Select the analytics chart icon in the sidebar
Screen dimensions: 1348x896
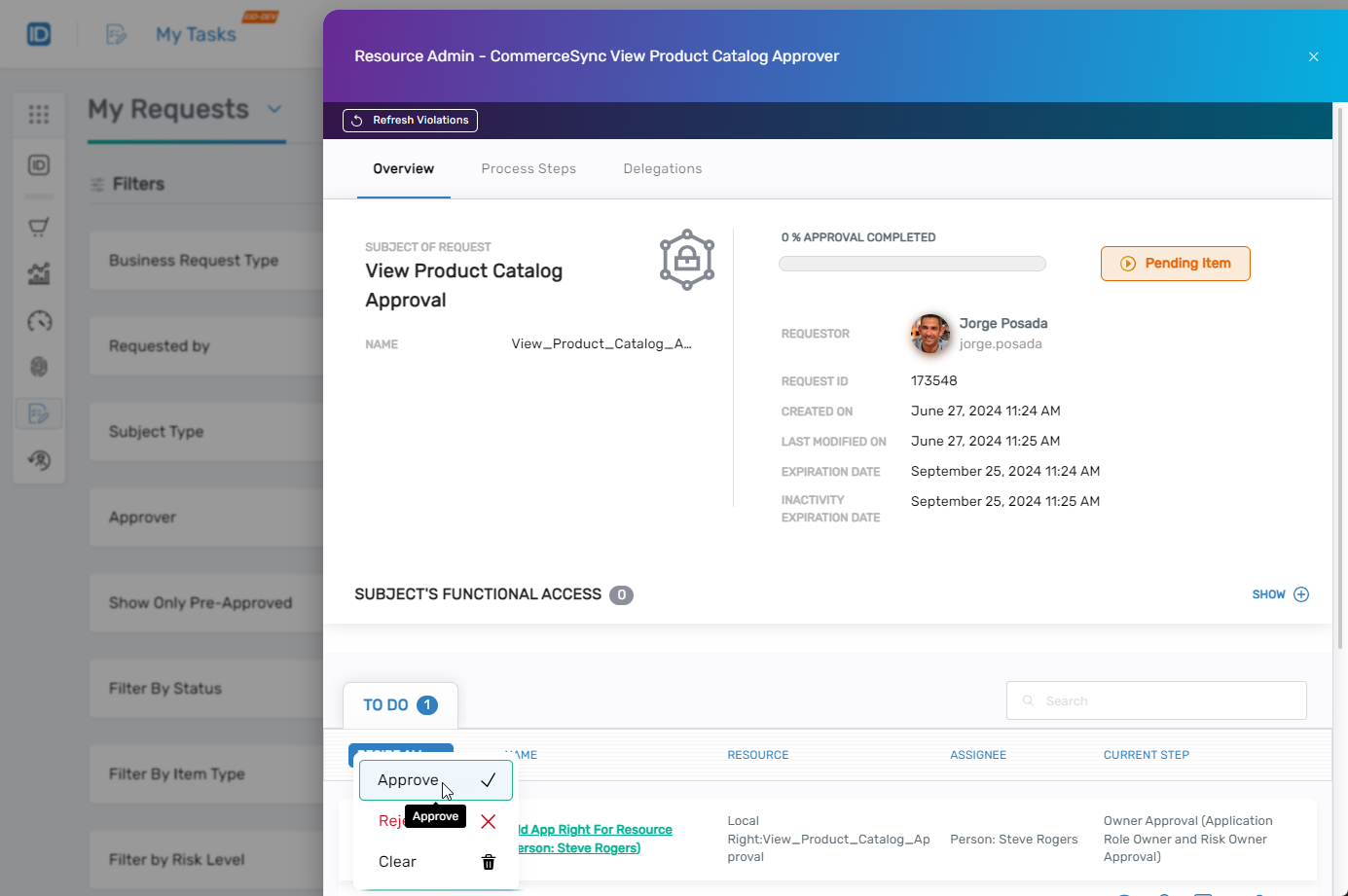(x=39, y=273)
